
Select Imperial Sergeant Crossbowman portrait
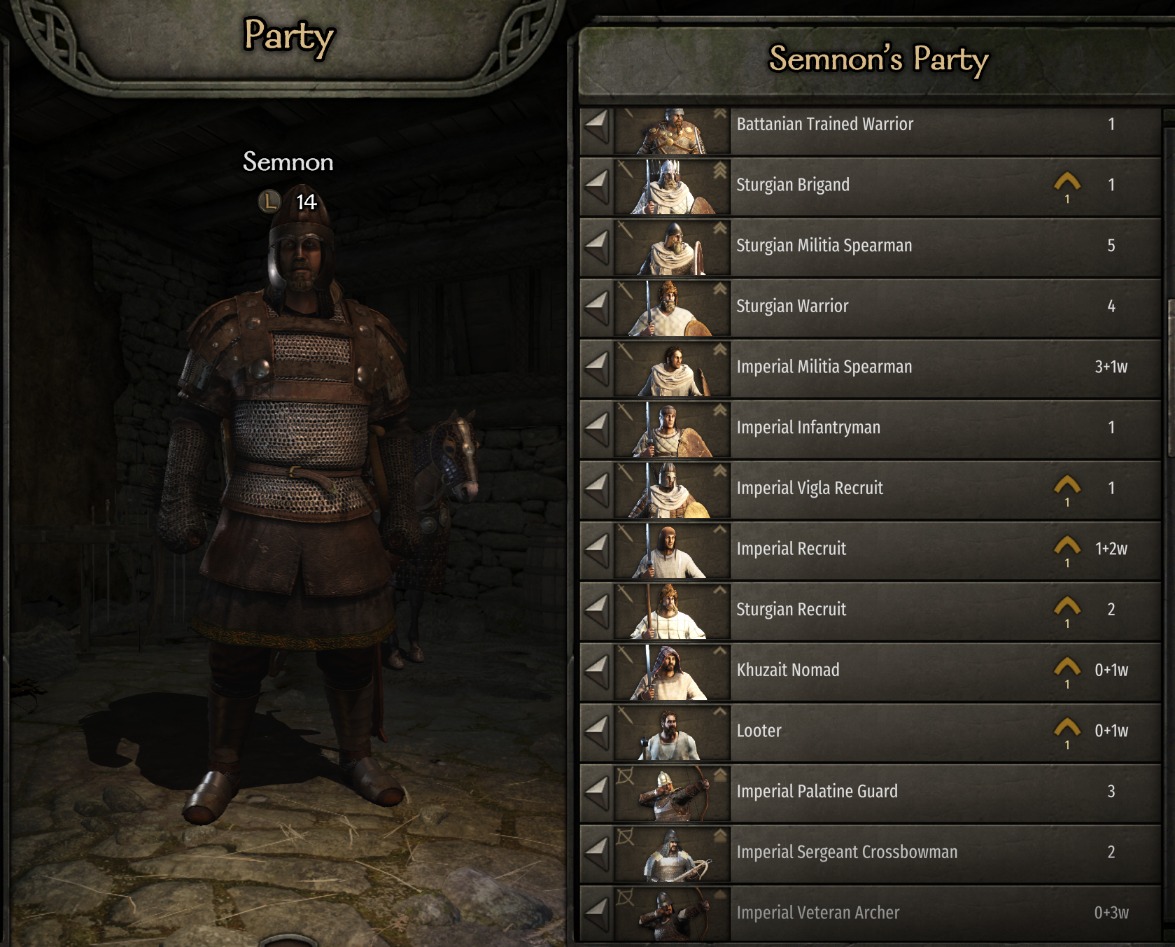(x=672, y=853)
